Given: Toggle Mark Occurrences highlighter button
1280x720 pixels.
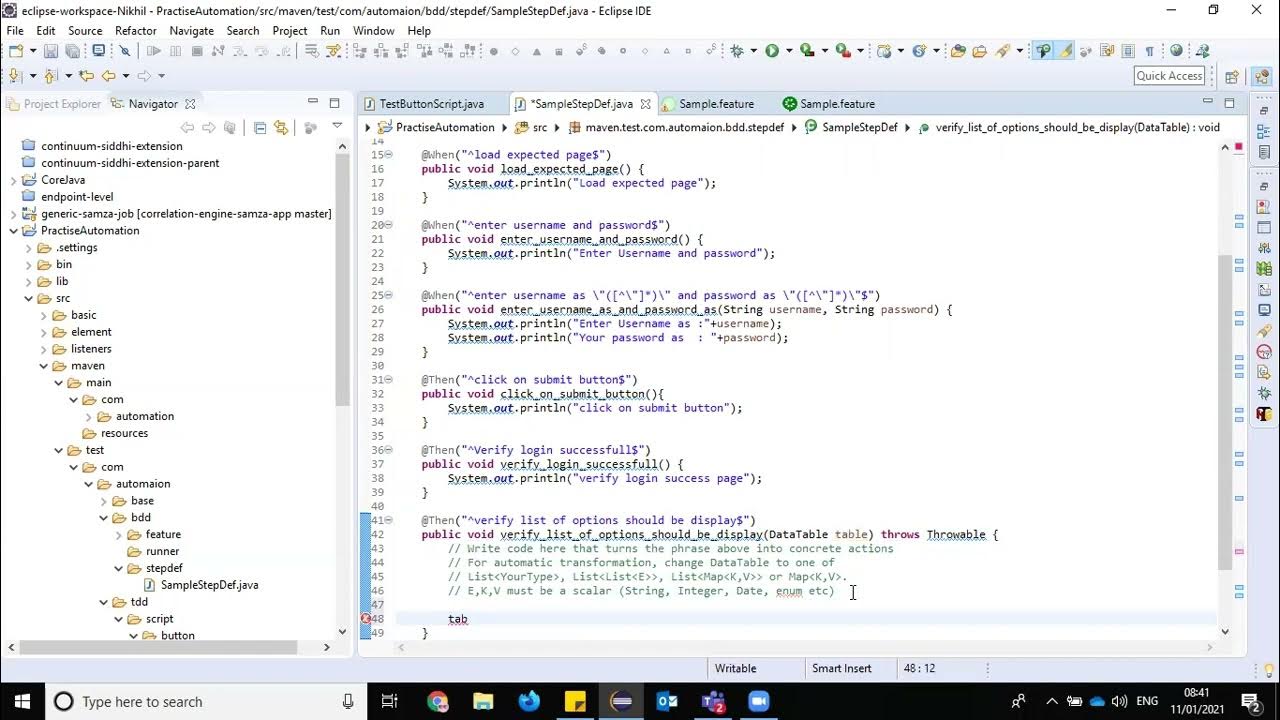Looking at the screenshot, I should pos(1066,50).
